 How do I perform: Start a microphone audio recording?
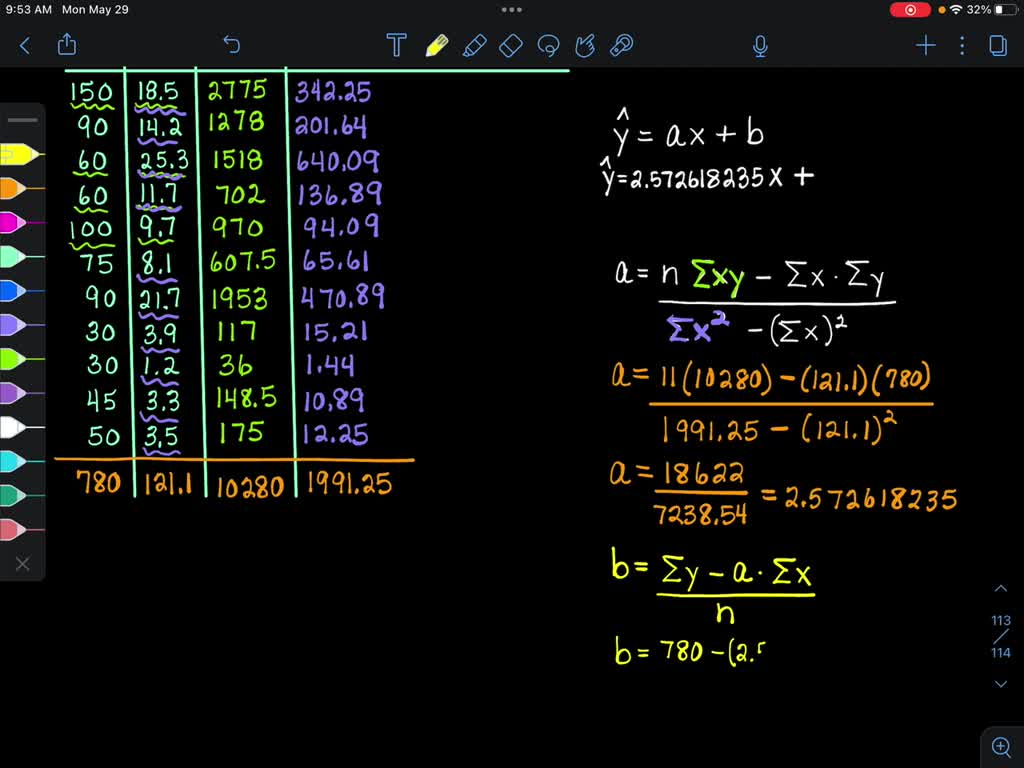(x=759, y=45)
